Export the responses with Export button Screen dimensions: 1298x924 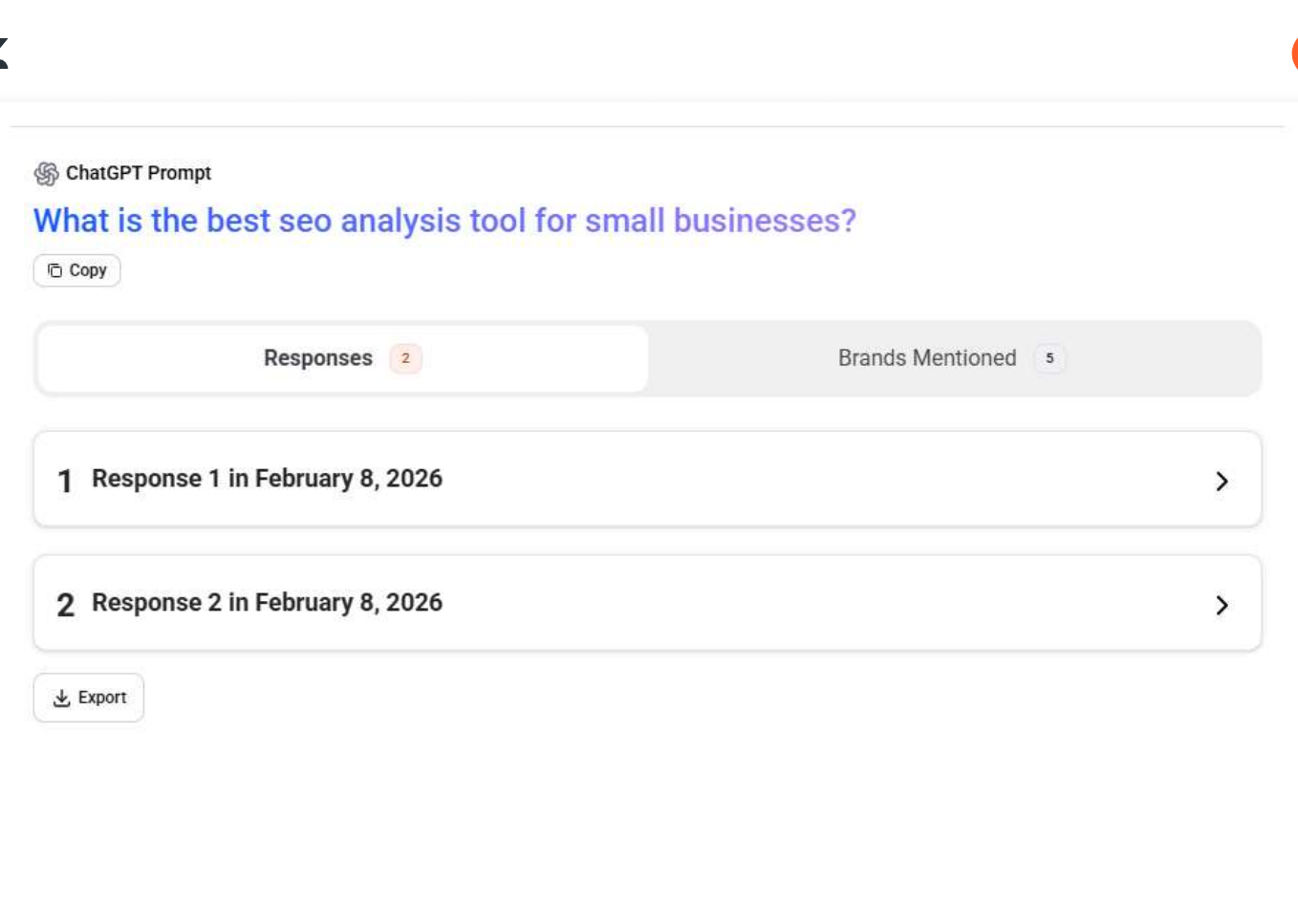pyautogui.click(x=89, y=698)
